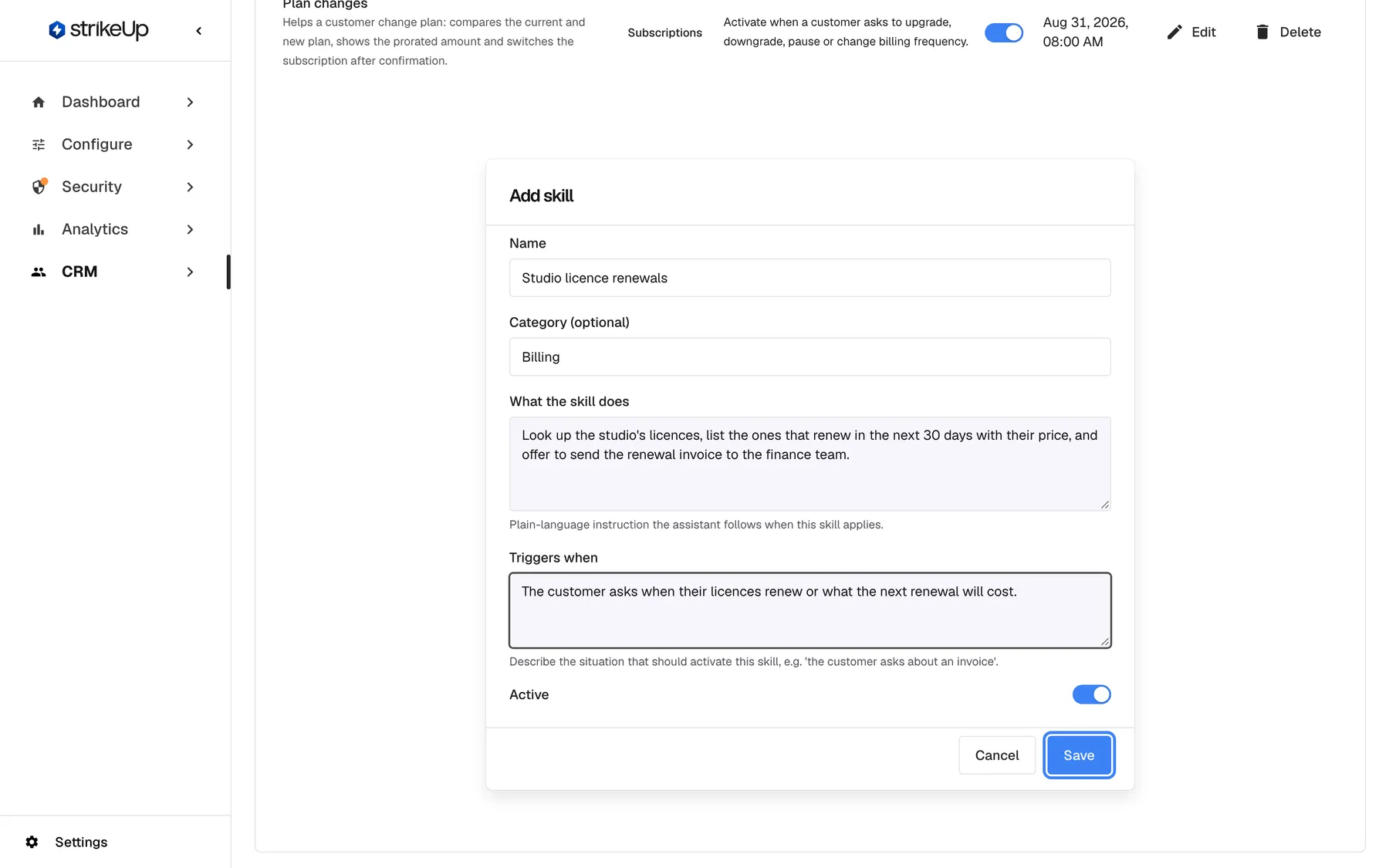This screenshot has height=868, width=1389.
Task: Cancel the Add skill dialog
Action: click(997, 755)
